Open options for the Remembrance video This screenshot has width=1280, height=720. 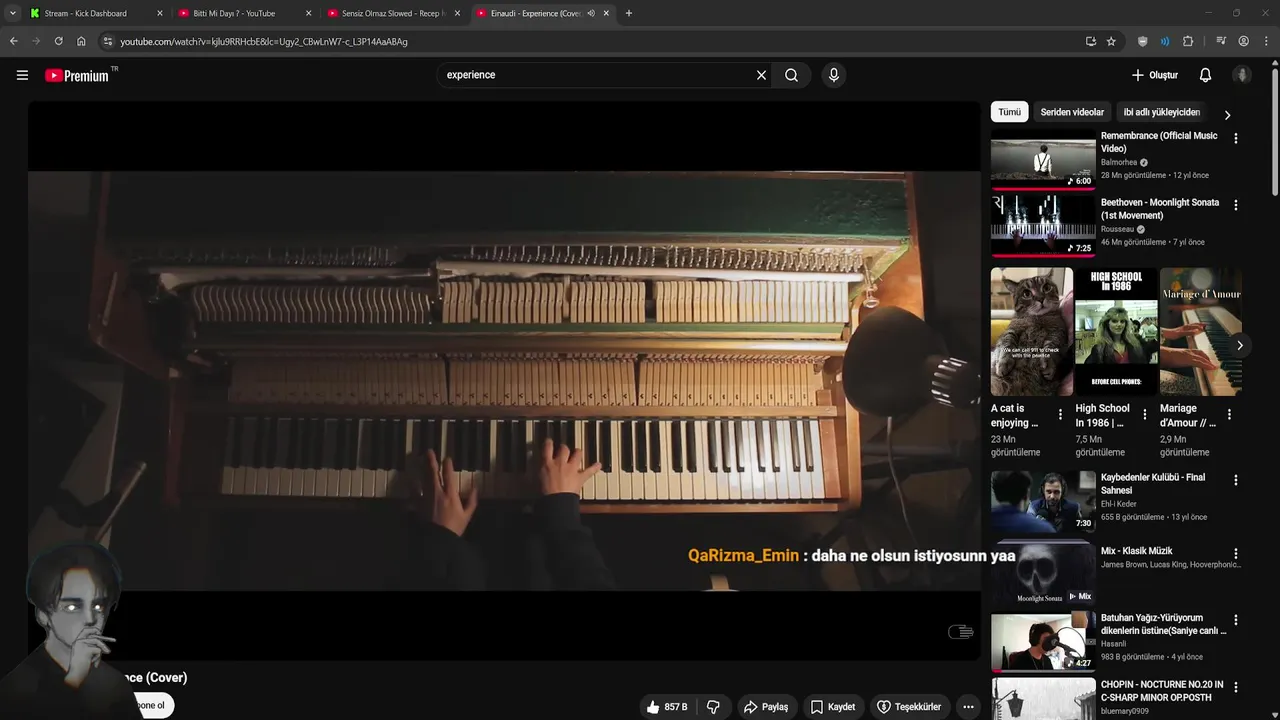1236,139
